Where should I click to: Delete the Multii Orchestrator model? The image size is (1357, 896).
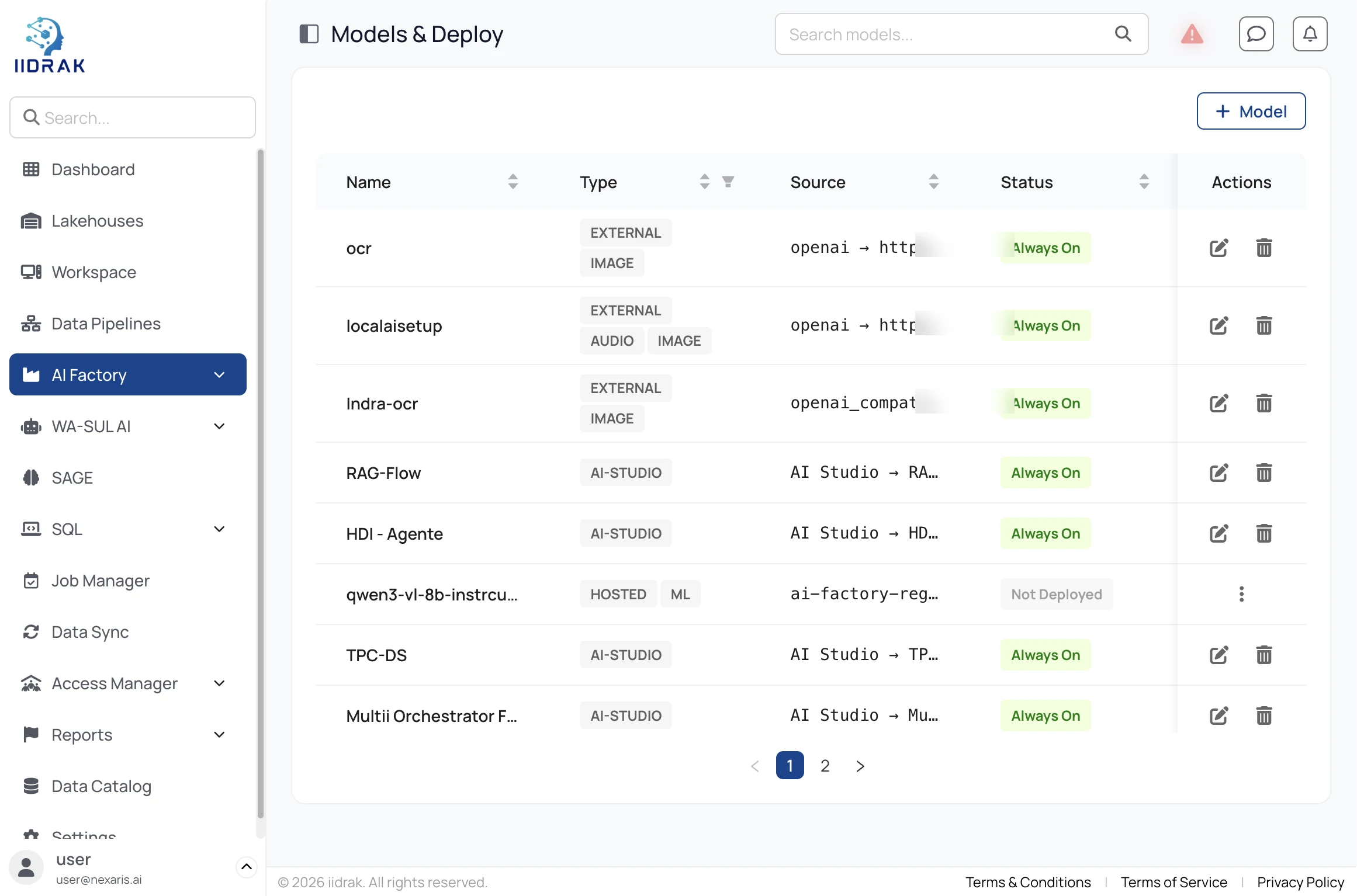[x=1263, y=716]
